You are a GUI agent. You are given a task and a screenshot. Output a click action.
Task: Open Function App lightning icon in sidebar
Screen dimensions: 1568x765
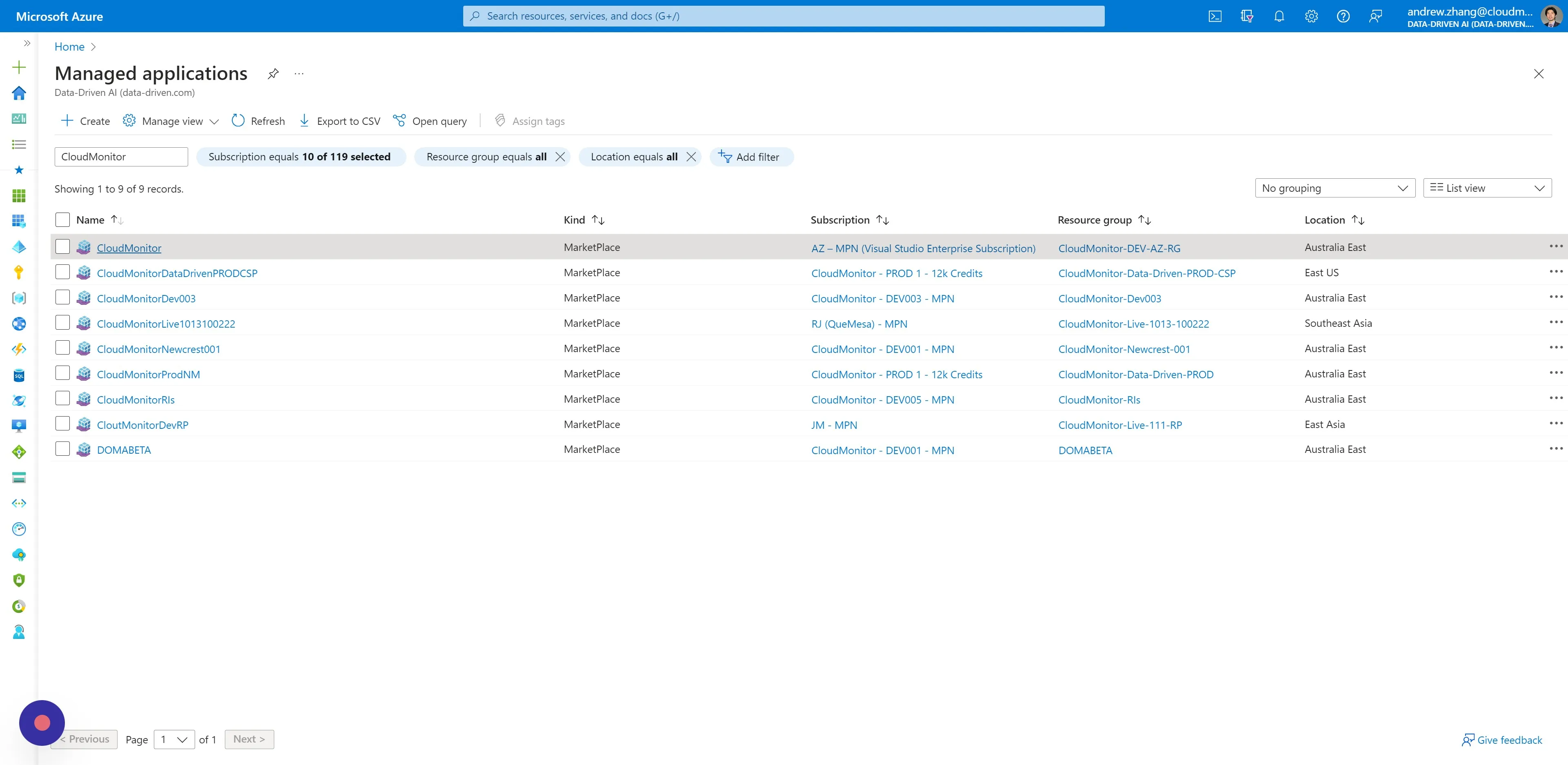tap(19, 349)
